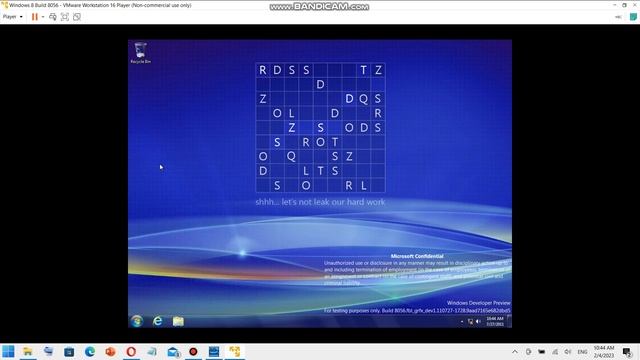Open the host notification center icon
The height and width of the screenshot is (360, 640).
tap(627, 351)
